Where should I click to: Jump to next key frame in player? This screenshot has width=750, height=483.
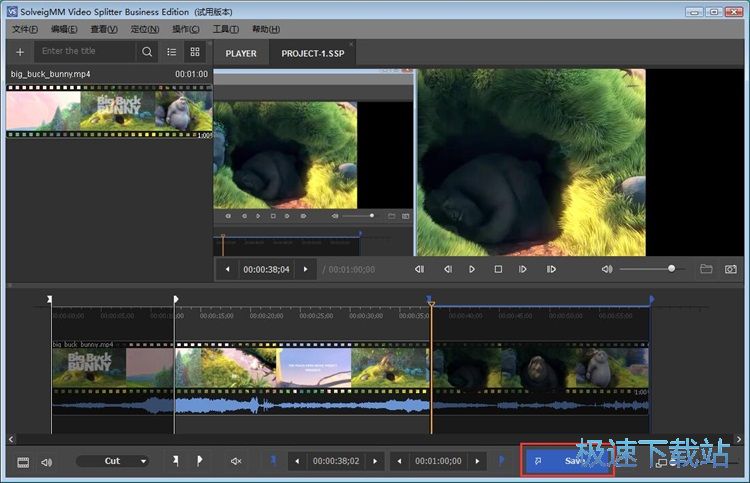click(x=551, y=269)
